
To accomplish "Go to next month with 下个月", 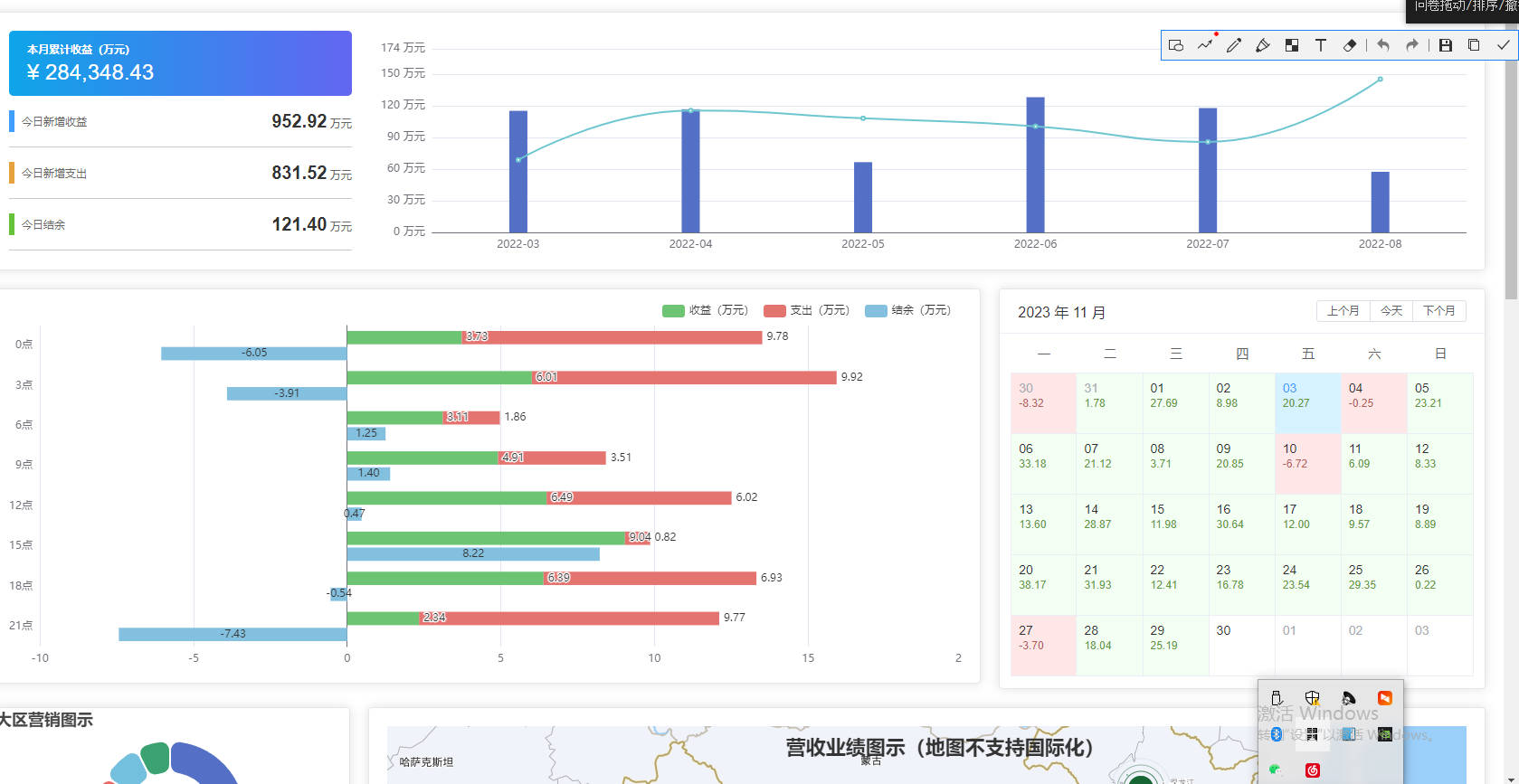I will [x=1439, y=311].
